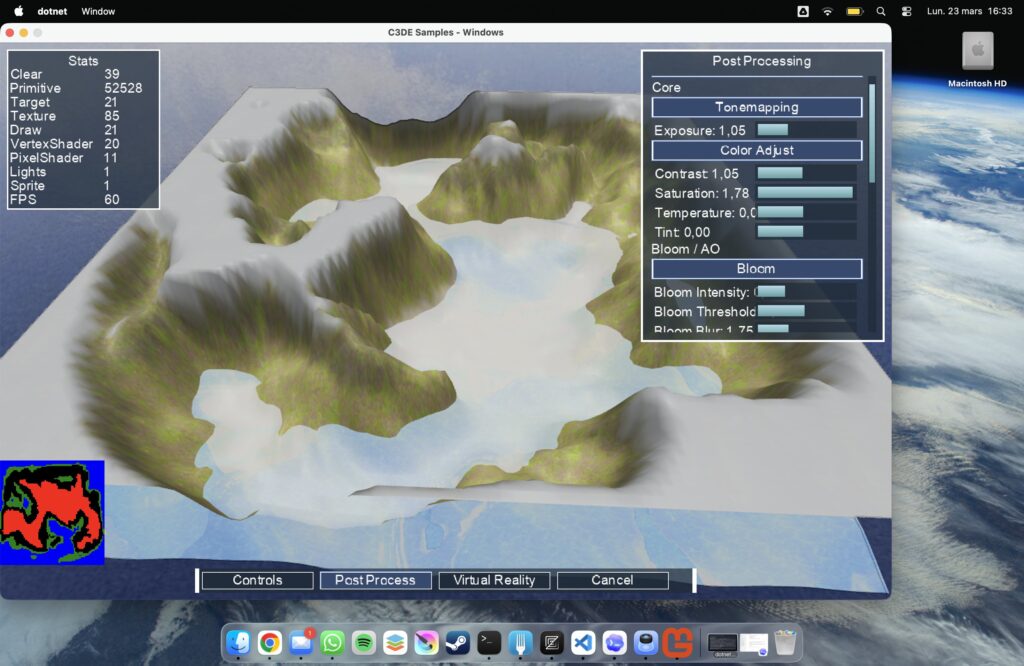Select the Virtual Reality button
The width and height of the screenshot is (1024, 666).
pyautogui.click(x=494, y=580)
